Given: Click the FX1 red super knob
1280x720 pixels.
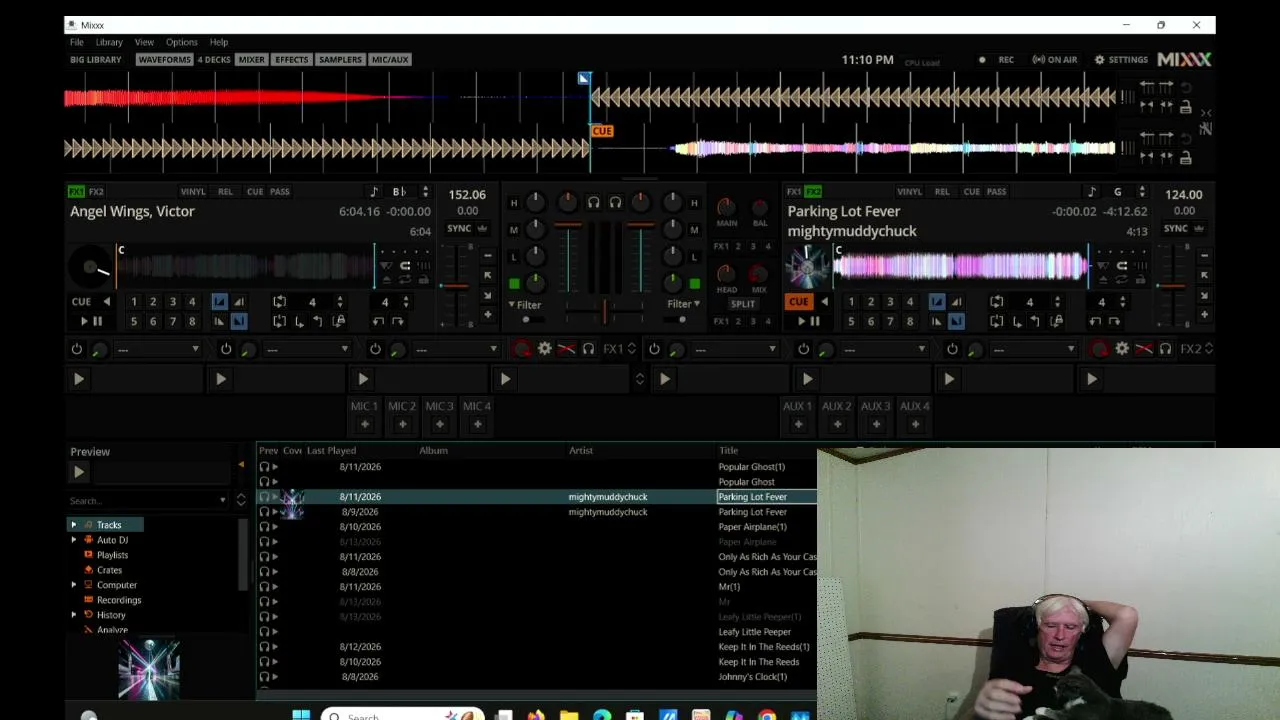Looking at the screenshot, I should tap(523, 349).
